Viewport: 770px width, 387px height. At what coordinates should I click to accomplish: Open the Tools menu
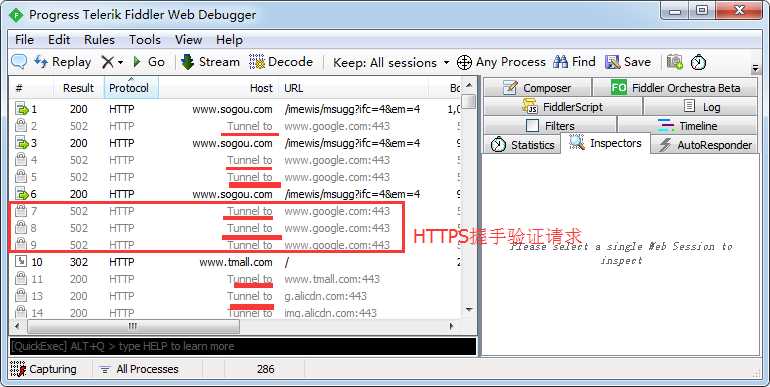[145, 40]
